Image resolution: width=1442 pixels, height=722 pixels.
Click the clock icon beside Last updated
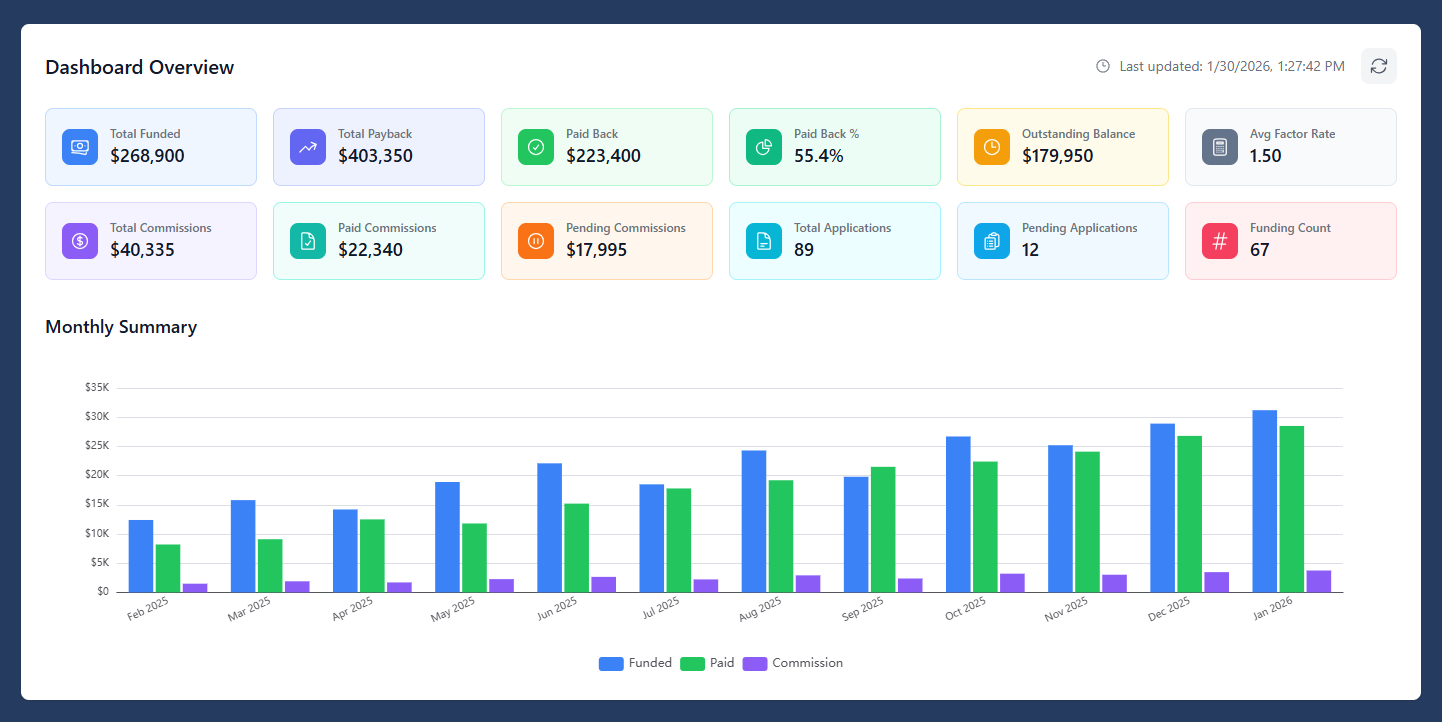[x=1102, y=65]
